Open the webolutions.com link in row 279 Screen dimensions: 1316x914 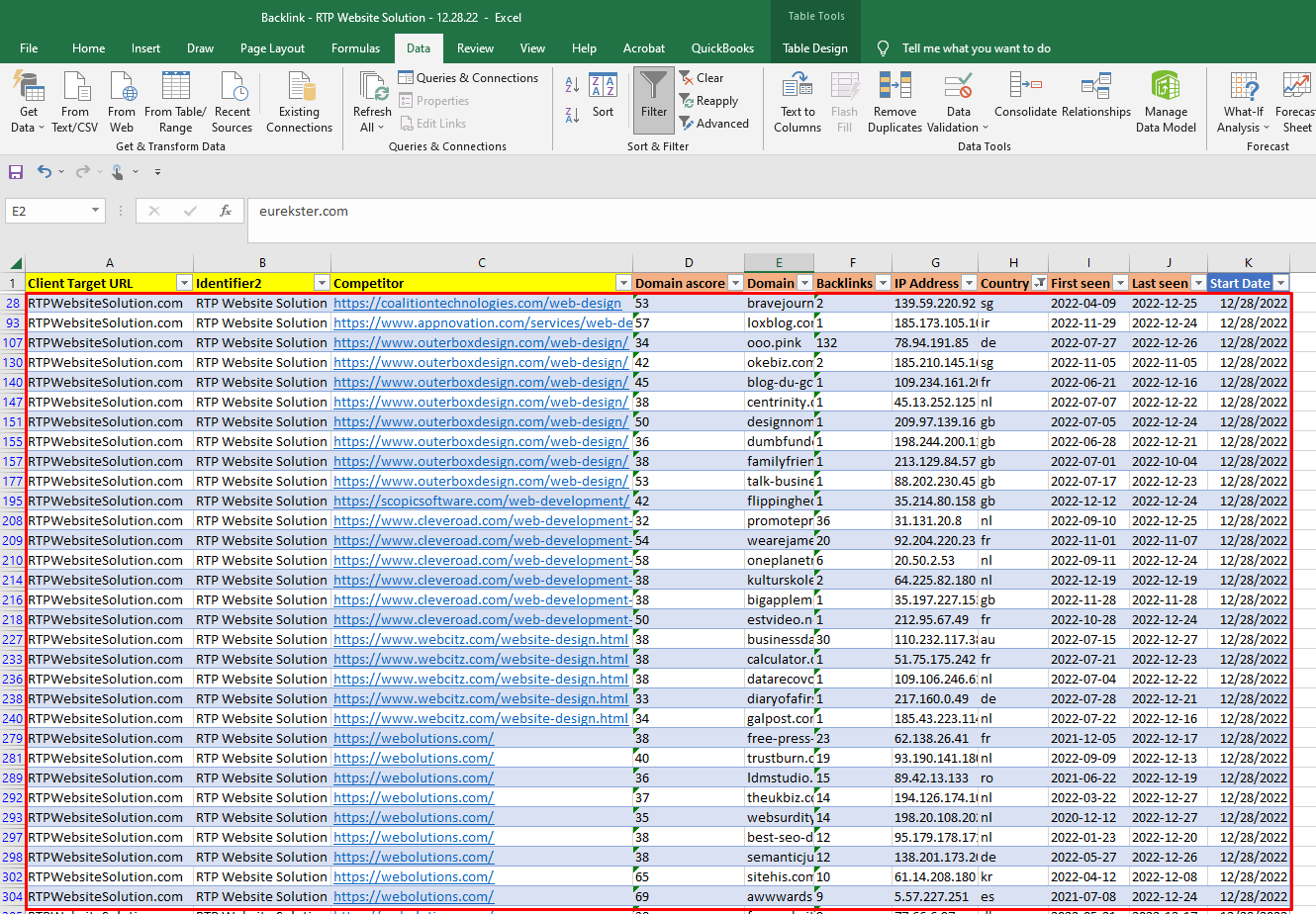414,738
